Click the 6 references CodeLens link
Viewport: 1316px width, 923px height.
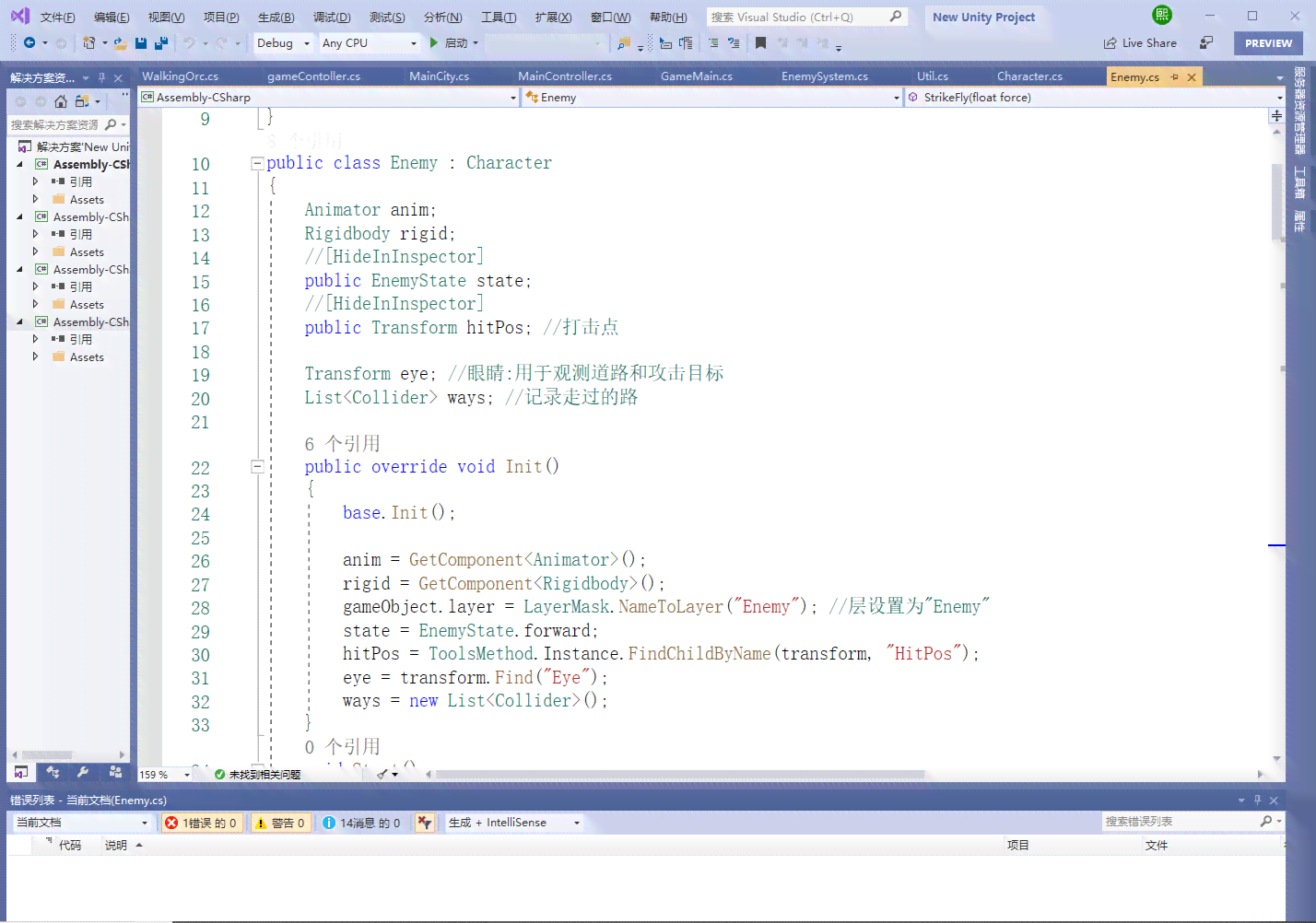(x=343, y=444)
